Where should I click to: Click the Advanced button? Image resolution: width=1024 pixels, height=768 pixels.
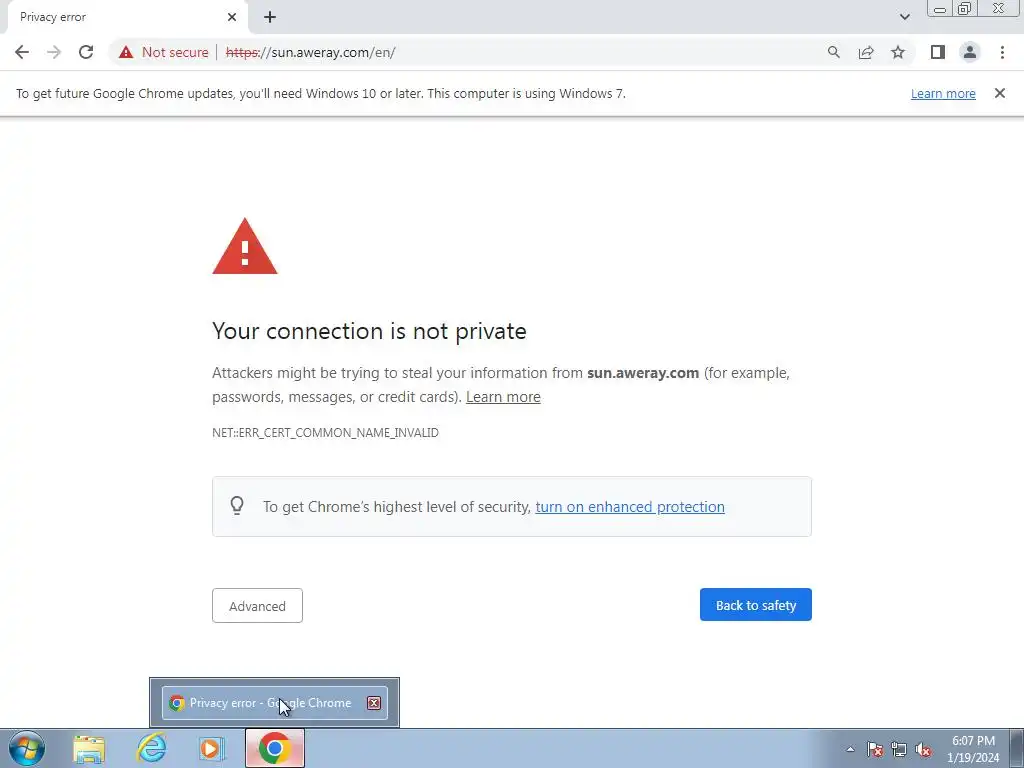(257, 605)
